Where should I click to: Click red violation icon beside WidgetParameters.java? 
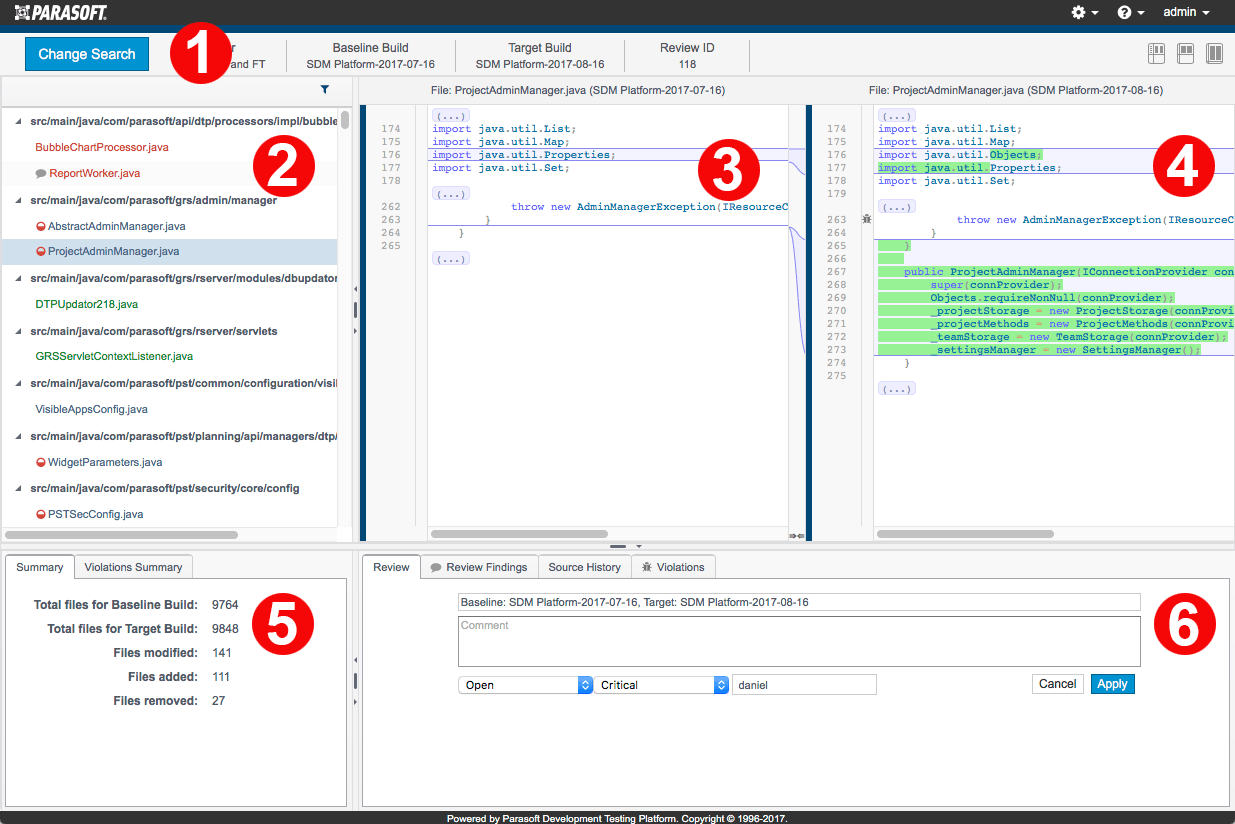pos(41,462)
